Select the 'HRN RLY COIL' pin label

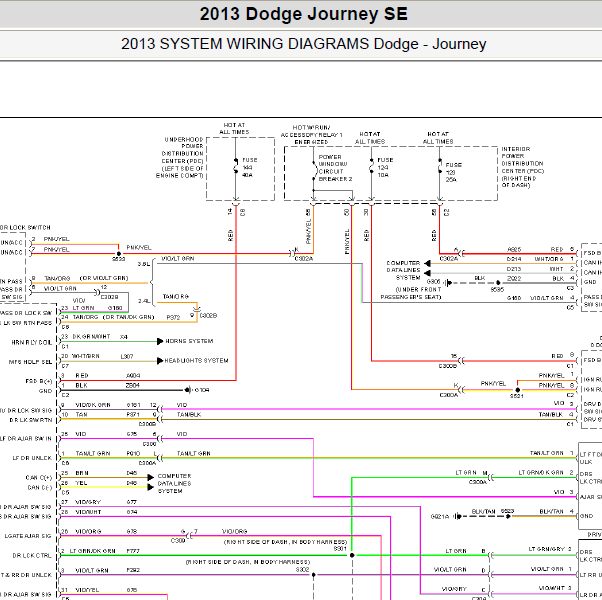(x=31, y=342)
